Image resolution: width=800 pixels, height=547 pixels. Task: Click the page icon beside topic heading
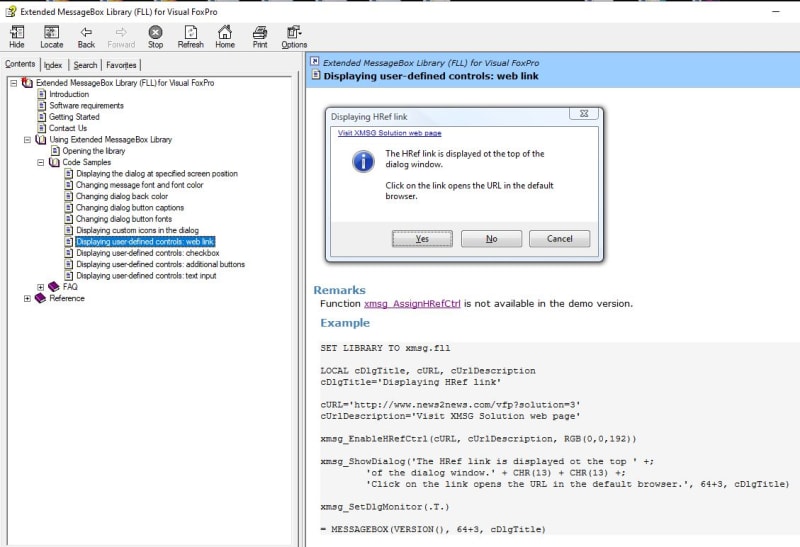(x=316, y=76)
